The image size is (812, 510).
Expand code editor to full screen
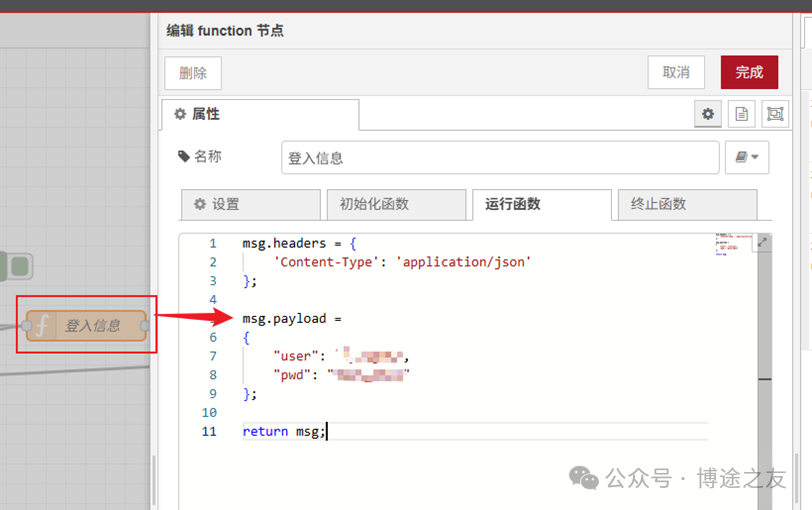762,242
